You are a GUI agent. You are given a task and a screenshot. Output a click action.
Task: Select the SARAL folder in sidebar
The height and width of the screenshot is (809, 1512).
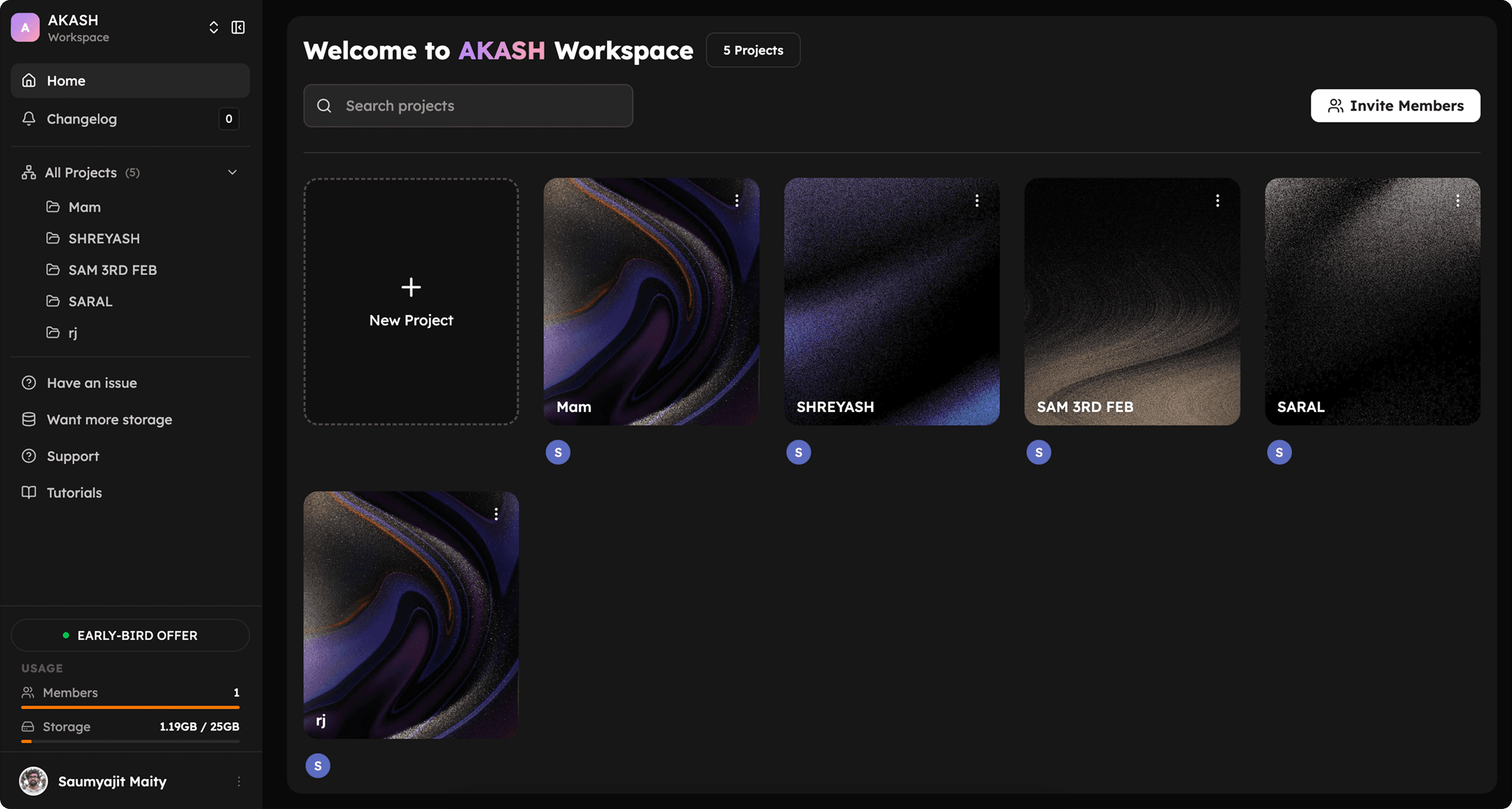(90, 302)
